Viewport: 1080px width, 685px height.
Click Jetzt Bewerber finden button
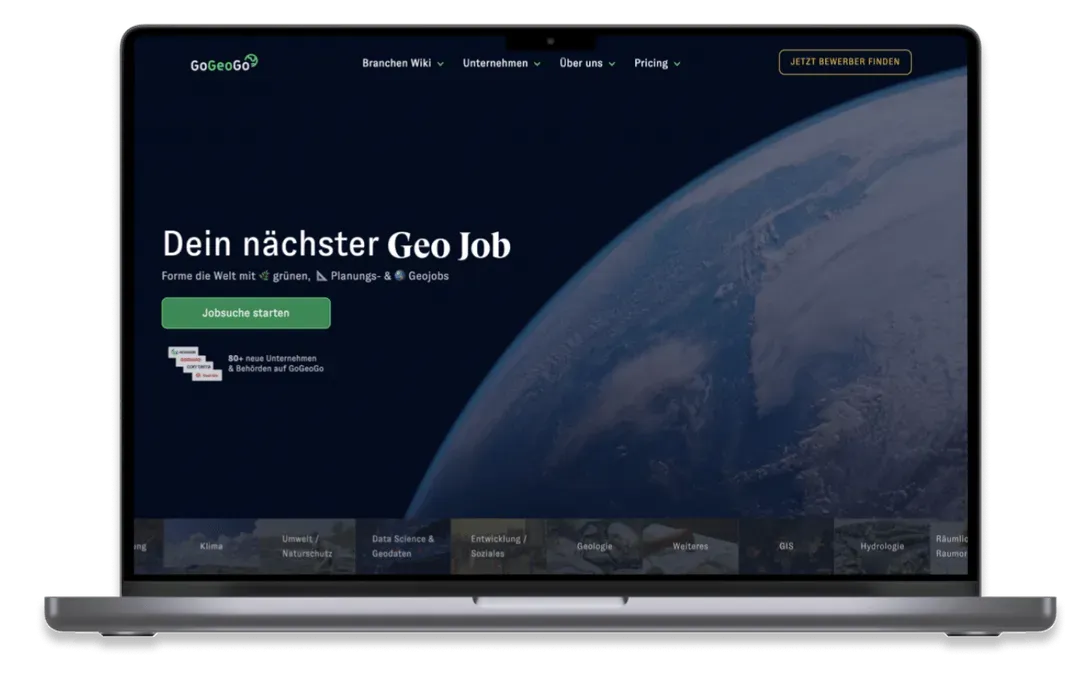(x=844, y=62)
